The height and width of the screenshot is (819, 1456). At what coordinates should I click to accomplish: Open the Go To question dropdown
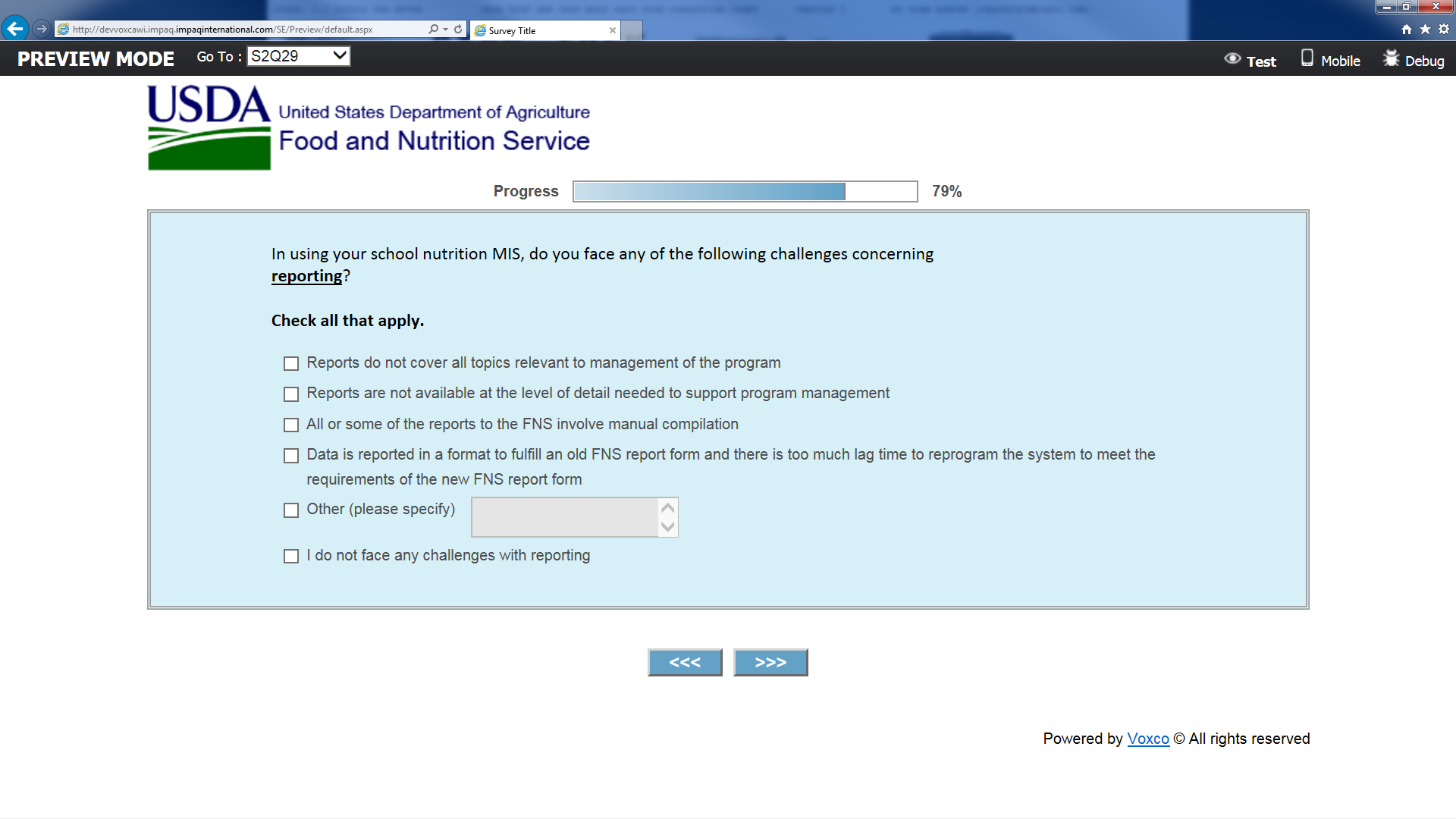coord(299,56)
